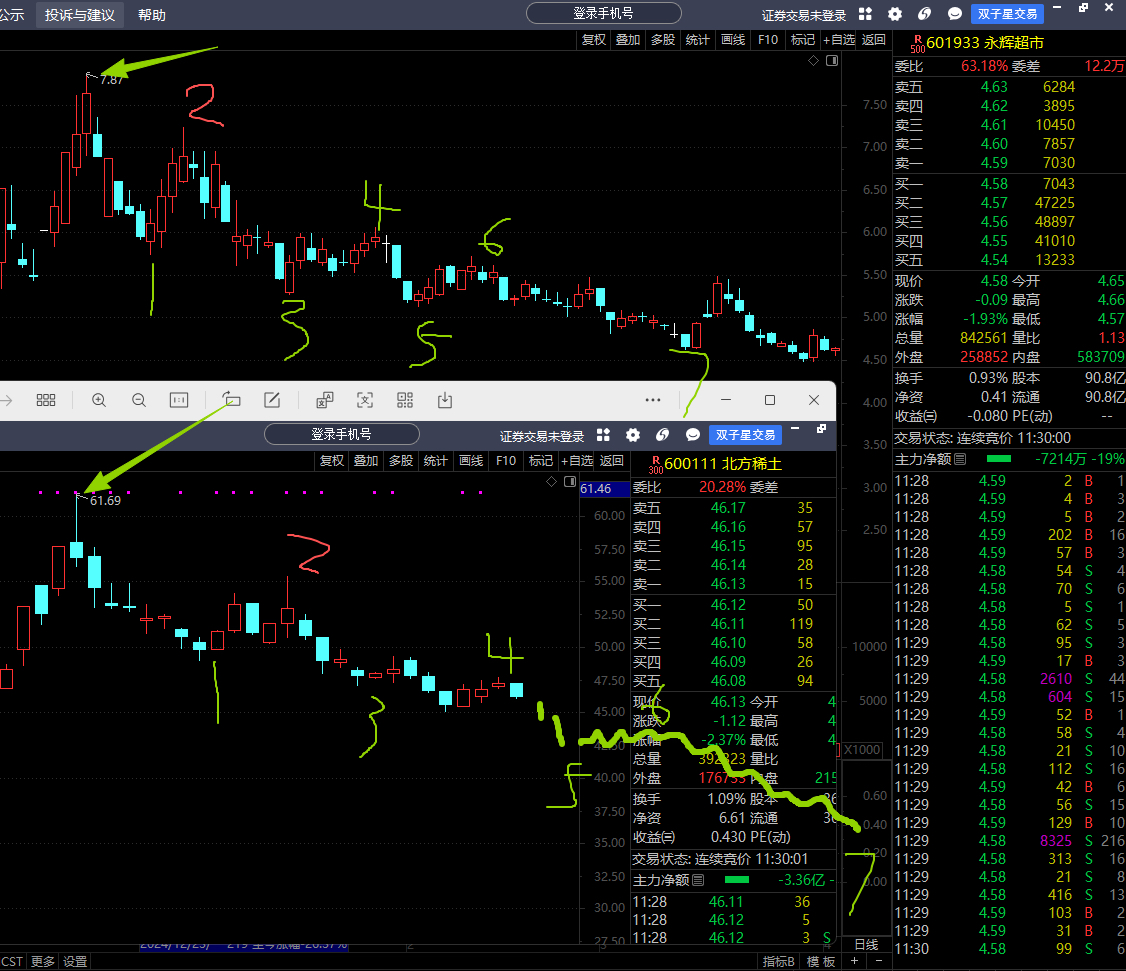Select 标记 in upper chart toolbar
The height and width of the screenshot is (971, 1126).
[x=803, y=40]
